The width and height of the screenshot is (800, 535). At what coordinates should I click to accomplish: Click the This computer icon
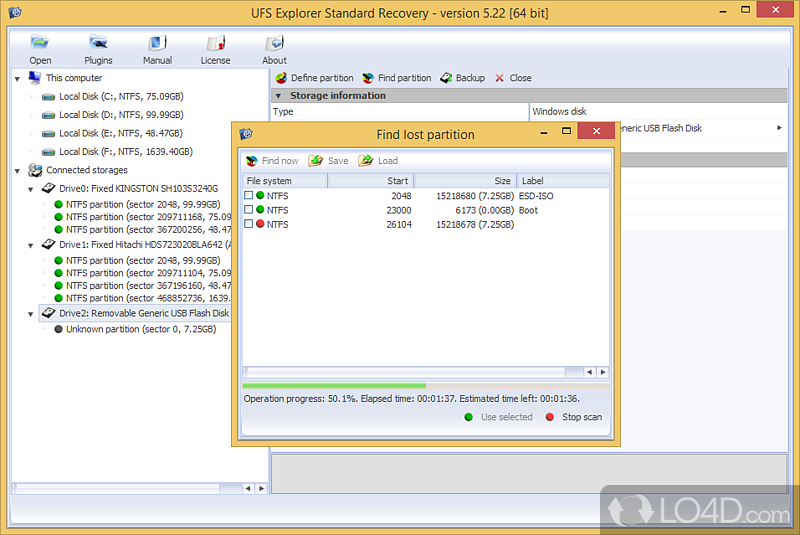35,78
